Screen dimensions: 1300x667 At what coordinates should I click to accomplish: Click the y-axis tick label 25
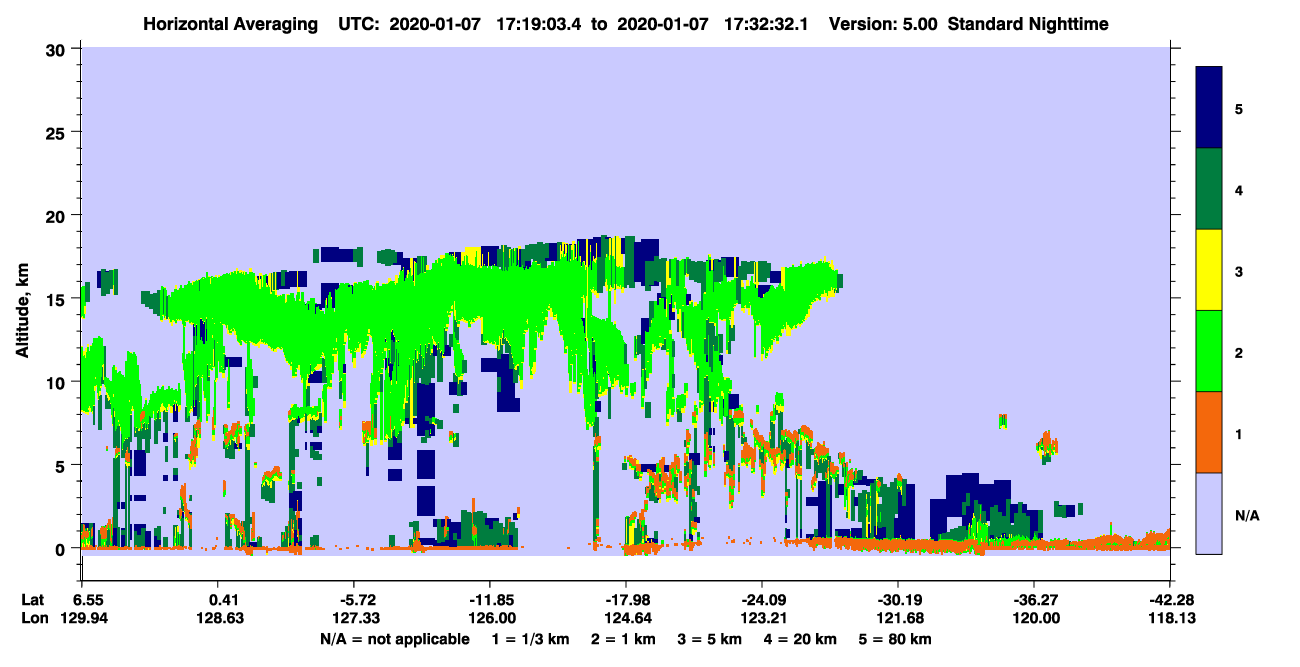[58, 132]
